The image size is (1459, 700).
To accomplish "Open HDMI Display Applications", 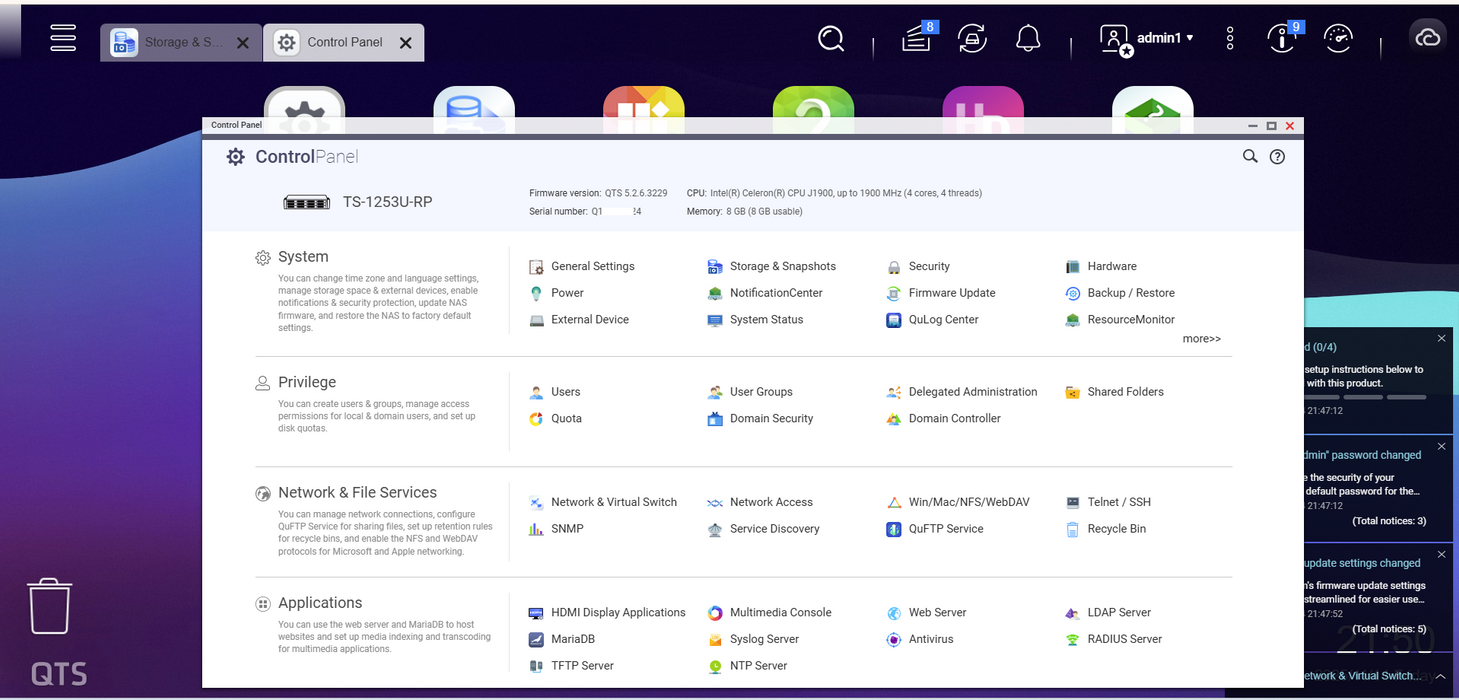I will (606, 613).
